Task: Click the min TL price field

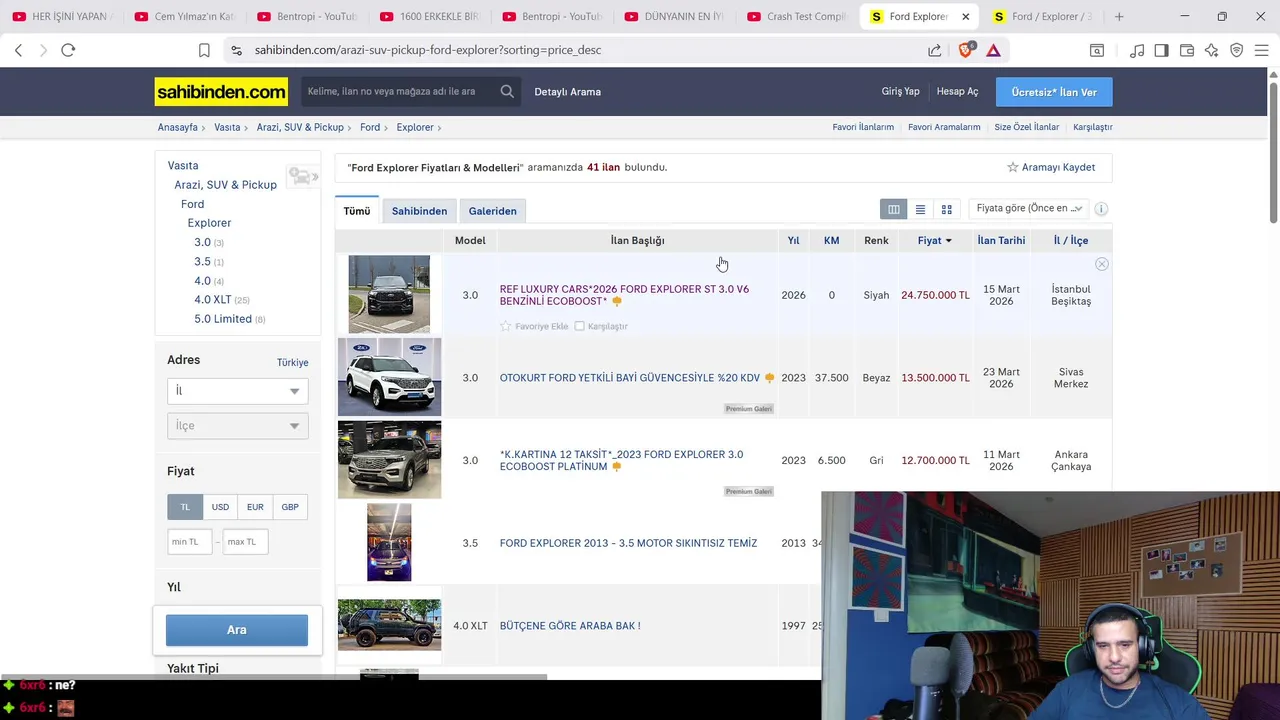Action: pos(189,542)
